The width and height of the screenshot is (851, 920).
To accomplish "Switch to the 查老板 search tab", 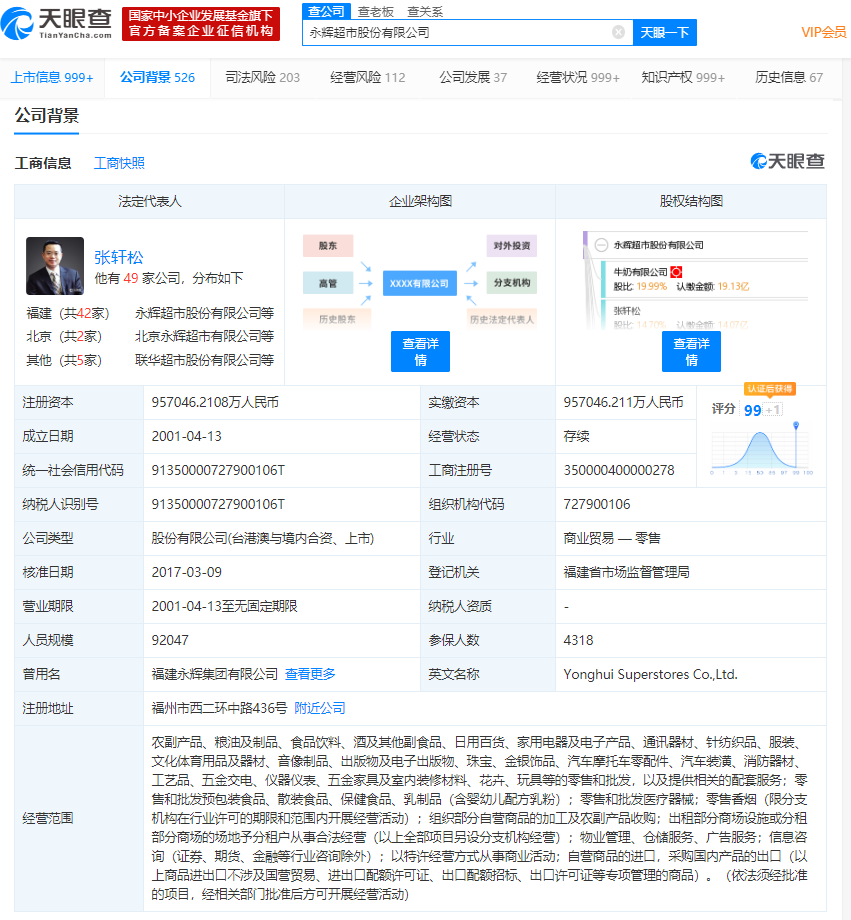I will (x=376, y=11).
